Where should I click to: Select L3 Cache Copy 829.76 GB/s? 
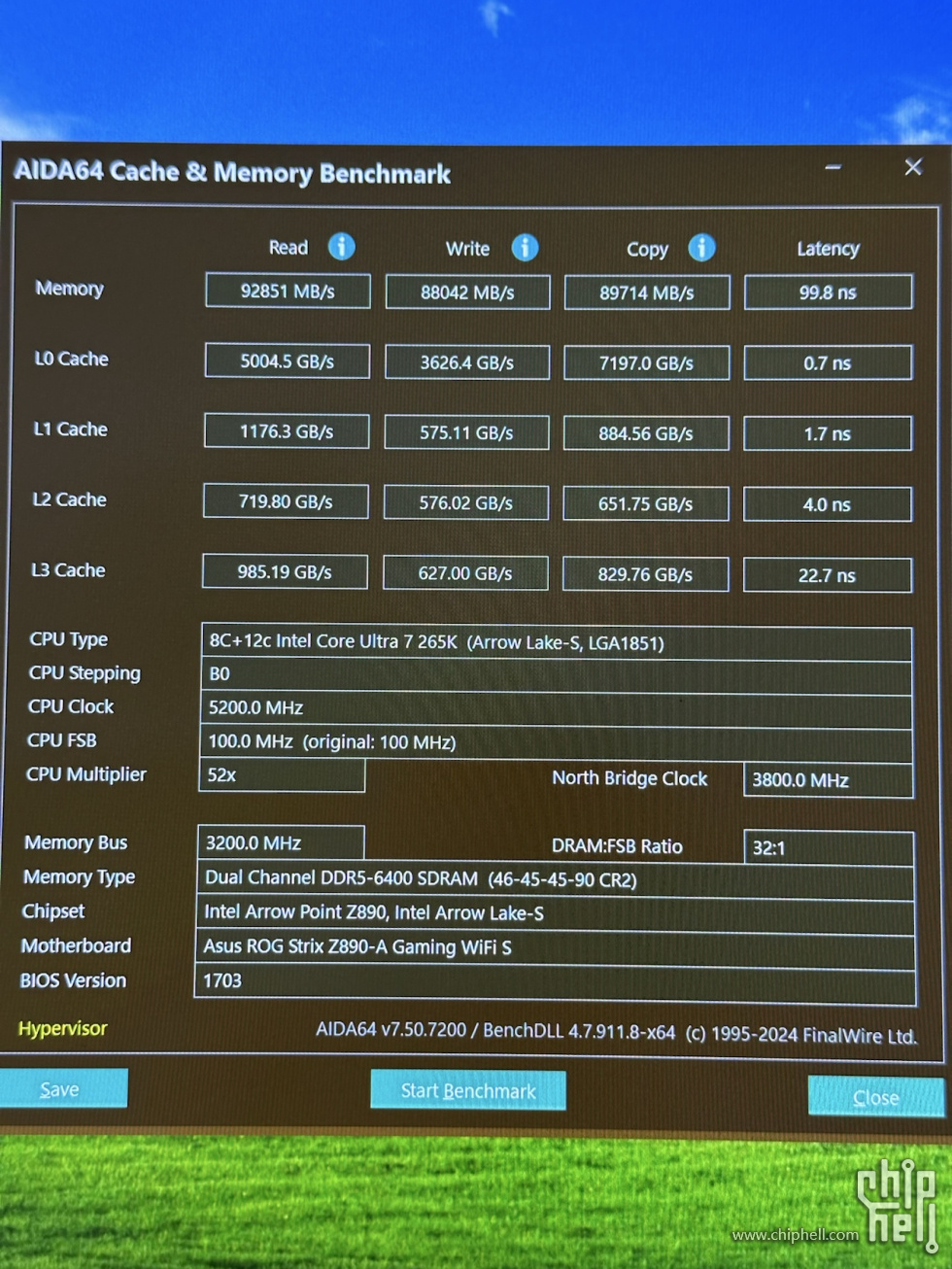coord(646,573)
